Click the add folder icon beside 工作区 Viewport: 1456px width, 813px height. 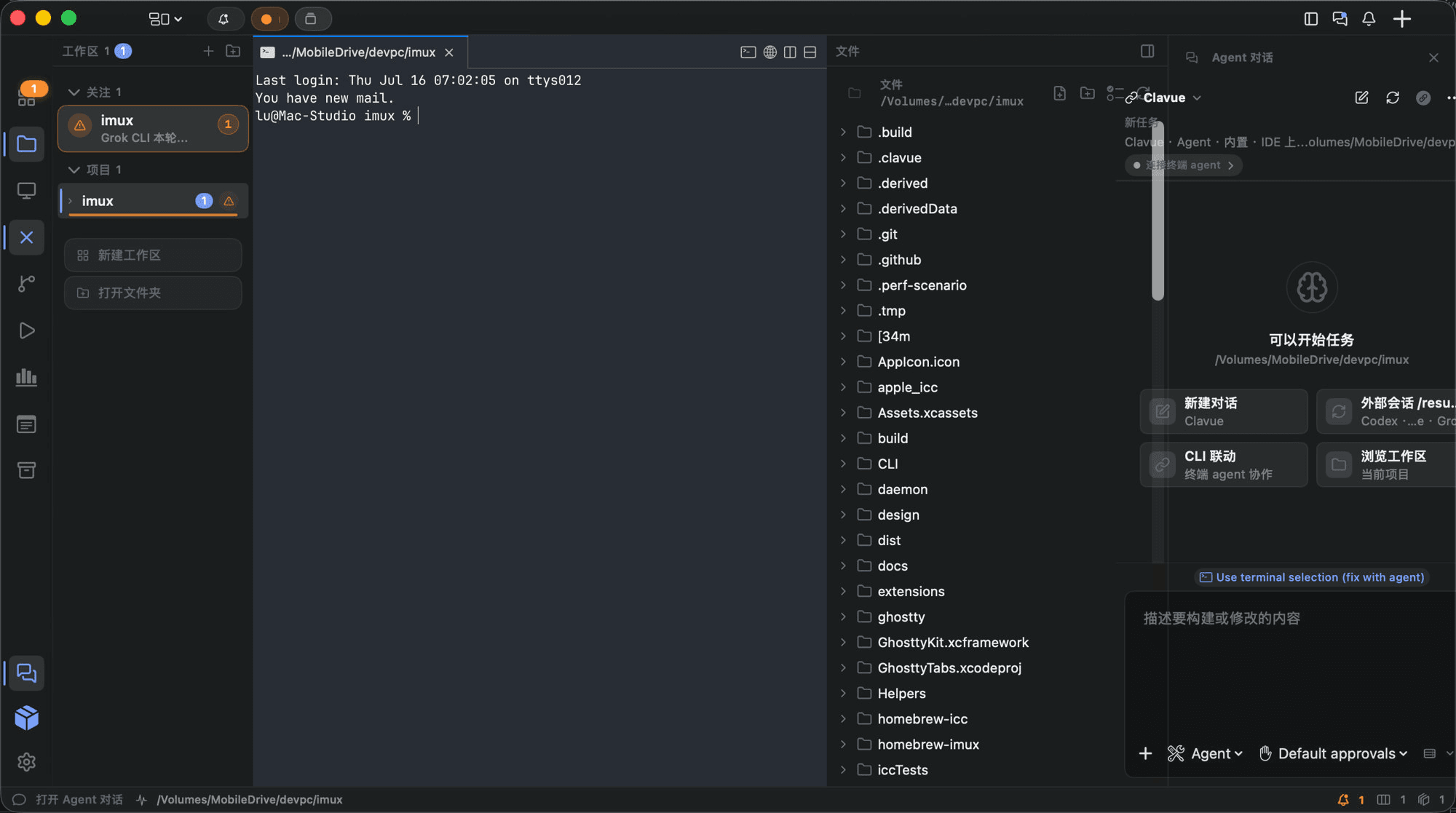233,51
